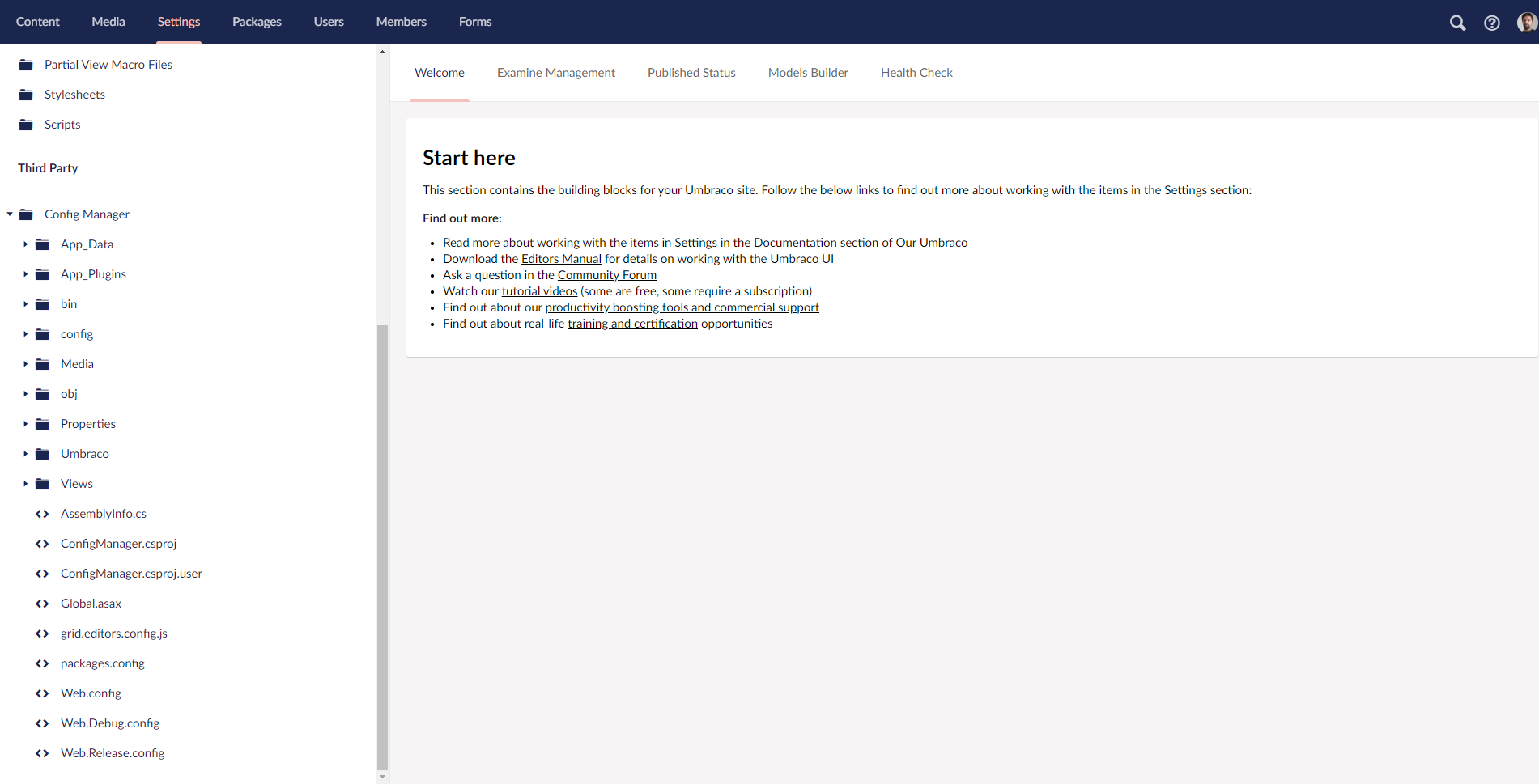Click the code icon beside Global.asax

(x=42, y=604)
